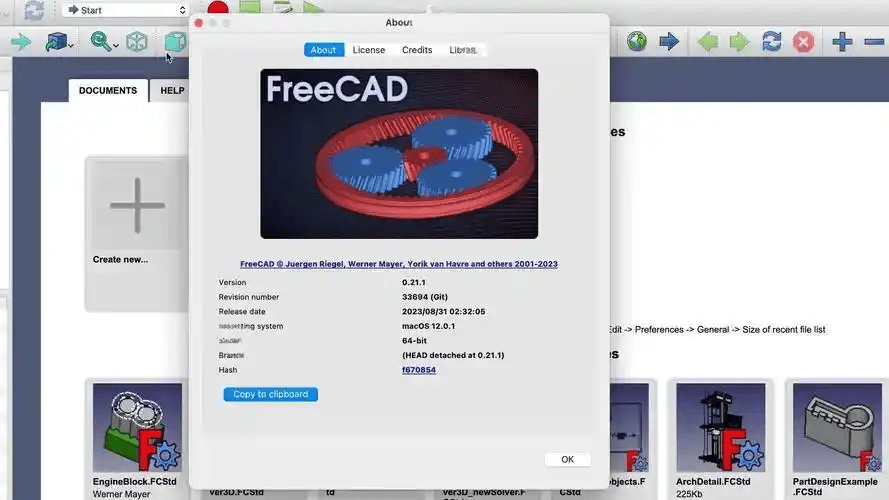Click the web globe icon in toolbar
The image size is (889, 500).
coord(637,42)
